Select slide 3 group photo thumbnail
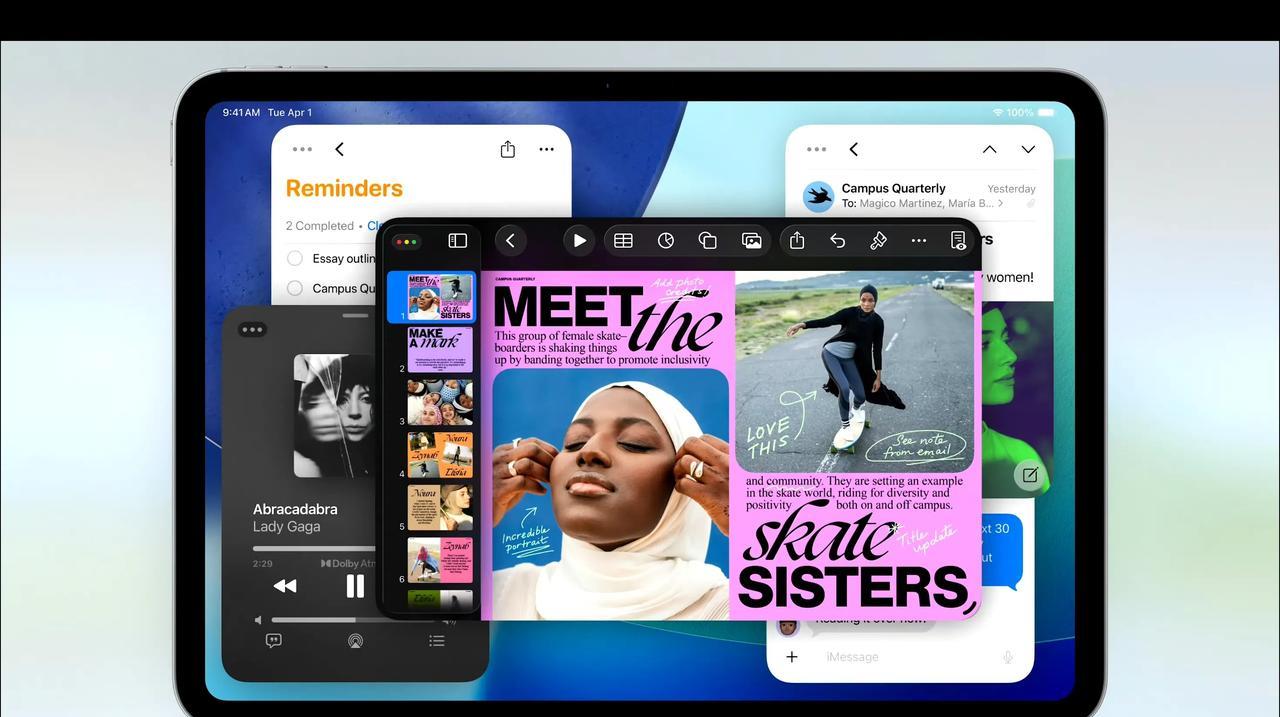This screenshot has height=717, width=1280. pos(440,402)
